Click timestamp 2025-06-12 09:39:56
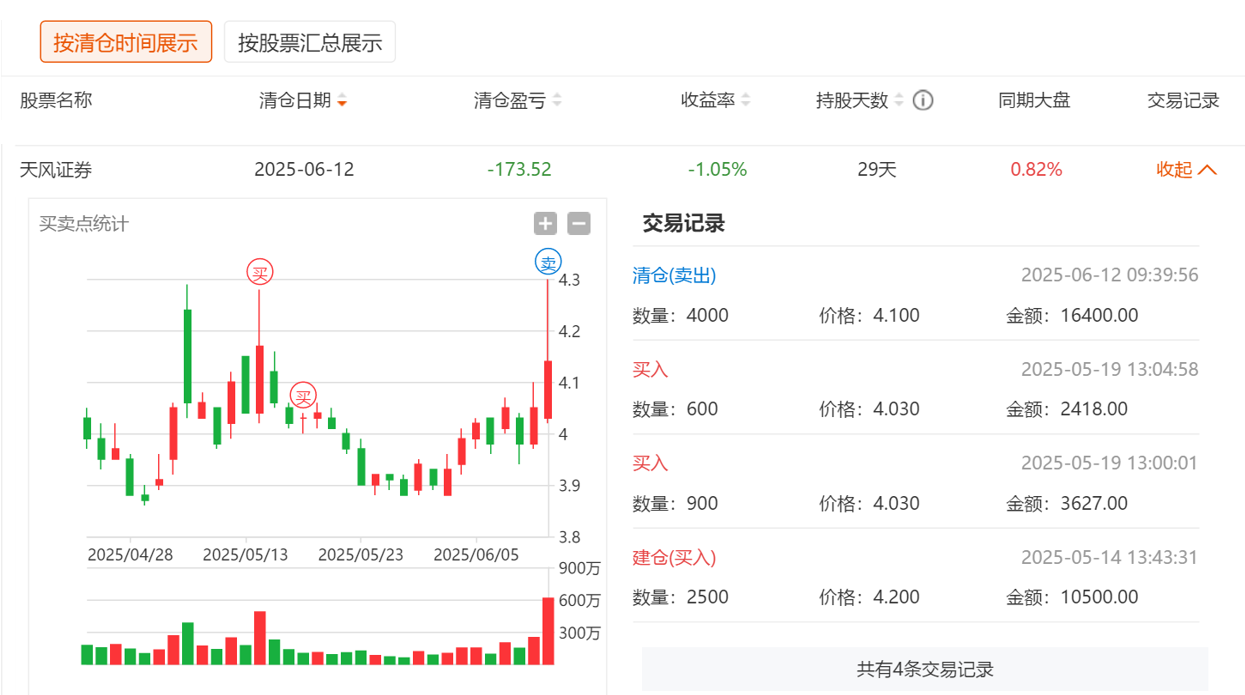 tap(1109, 275)
